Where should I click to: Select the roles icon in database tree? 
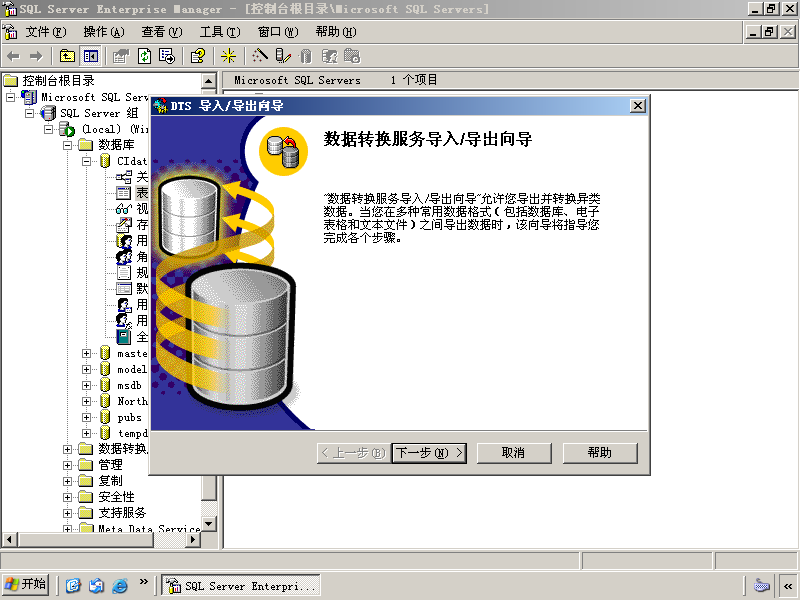pyautogui.click(x=123, y=257)
